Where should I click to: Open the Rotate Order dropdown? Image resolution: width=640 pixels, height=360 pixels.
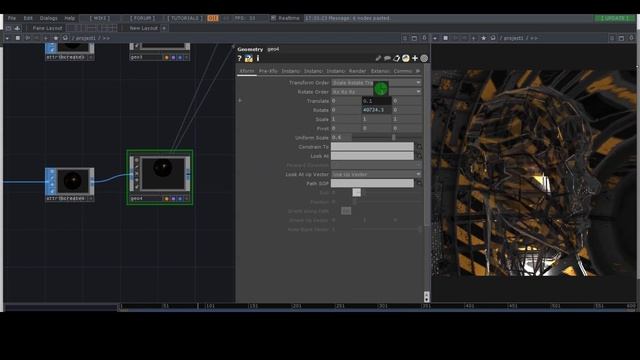(x=376, y=92)
